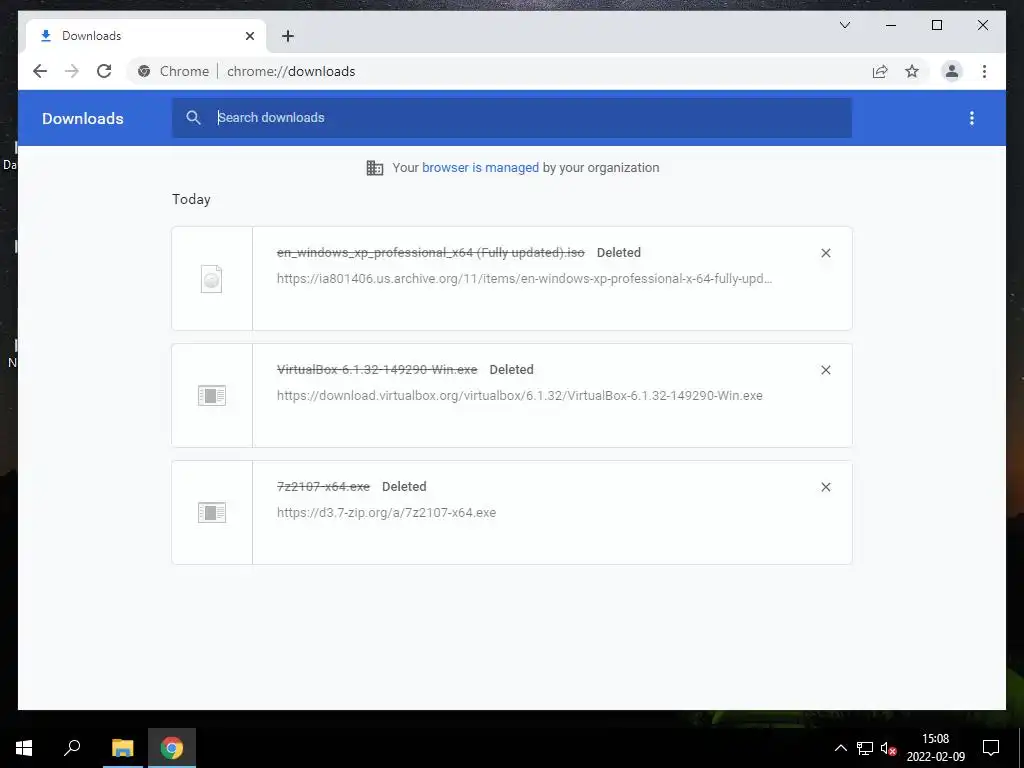Click the VirtualBox exe file icon
Image resolution: width=1024 pixels, height=768 pixels.
coord(212,395)
